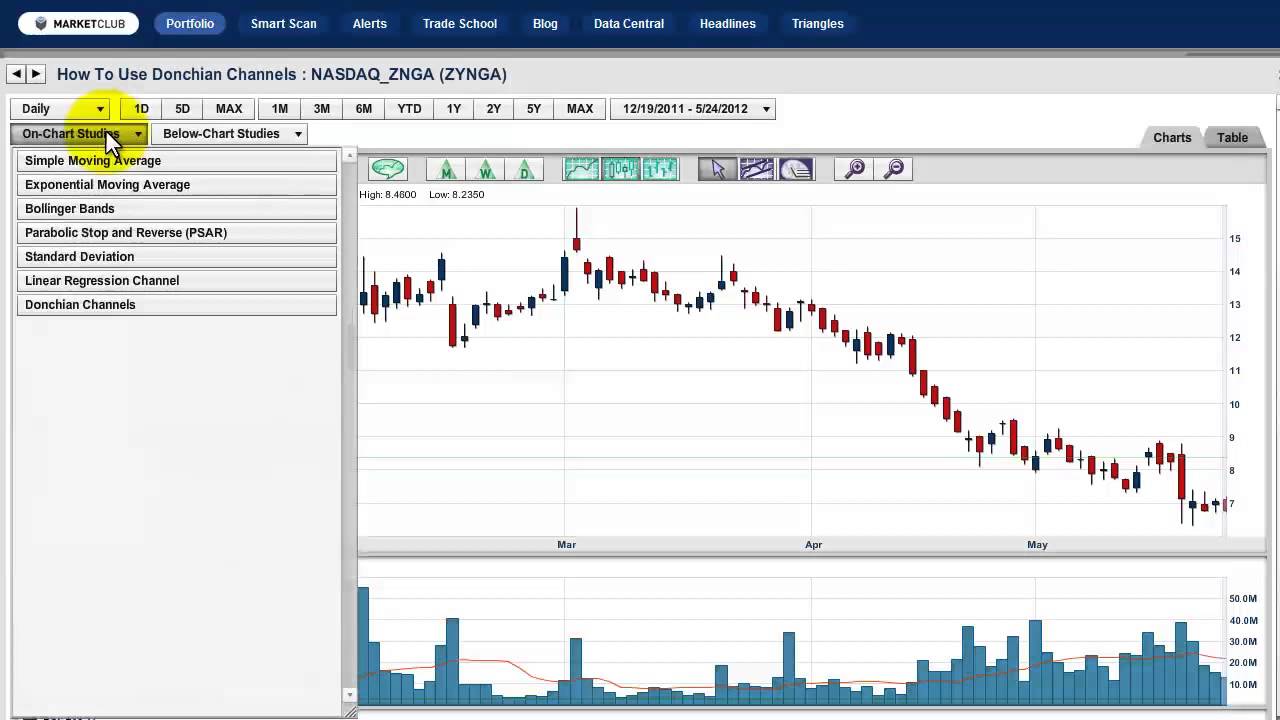The image size is (1280, 720).
Task: Click the High: 8.4600 readout
Action: [388, 195]
